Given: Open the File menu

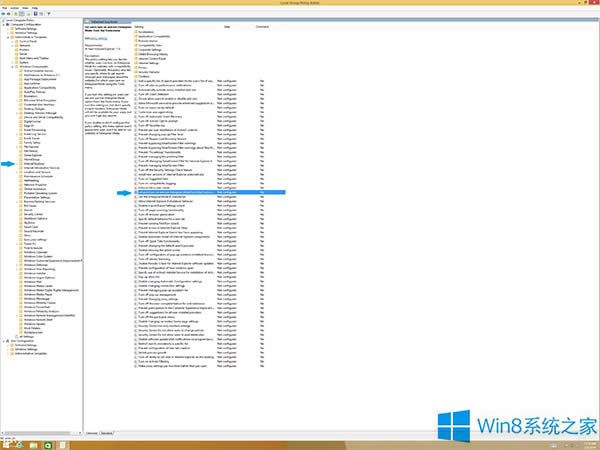Looking at the screenshot, I should click(x=4, y=8).
